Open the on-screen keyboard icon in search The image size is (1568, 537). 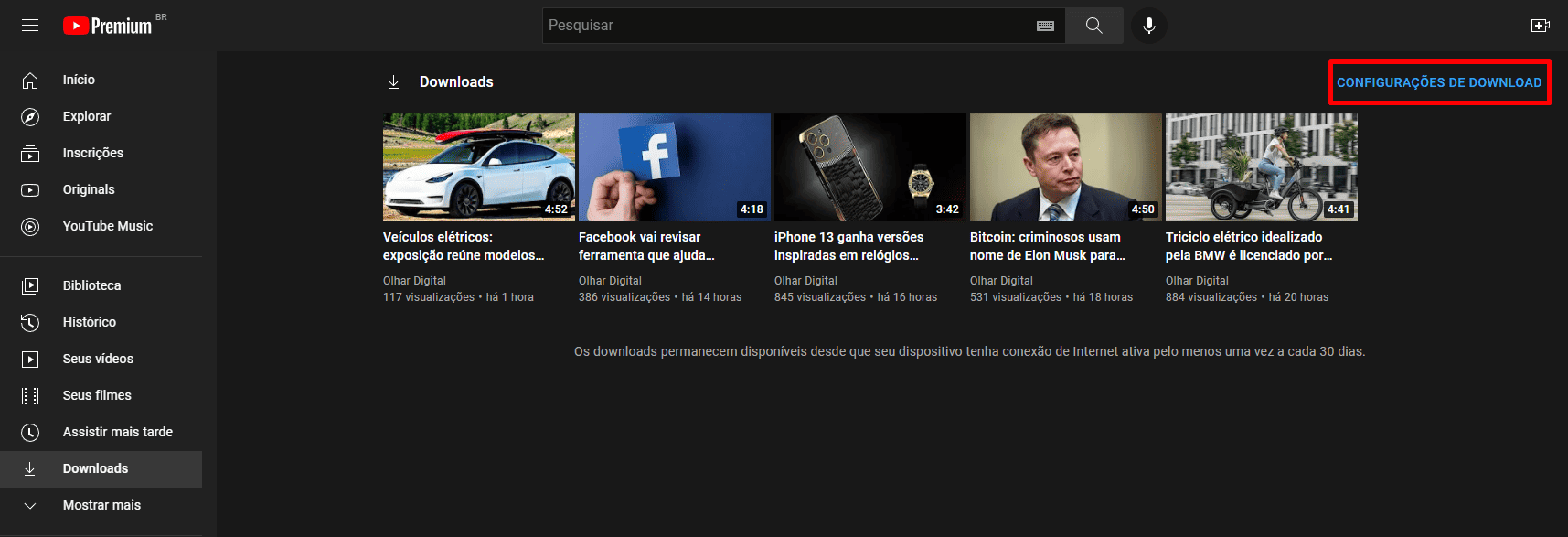1045,26
